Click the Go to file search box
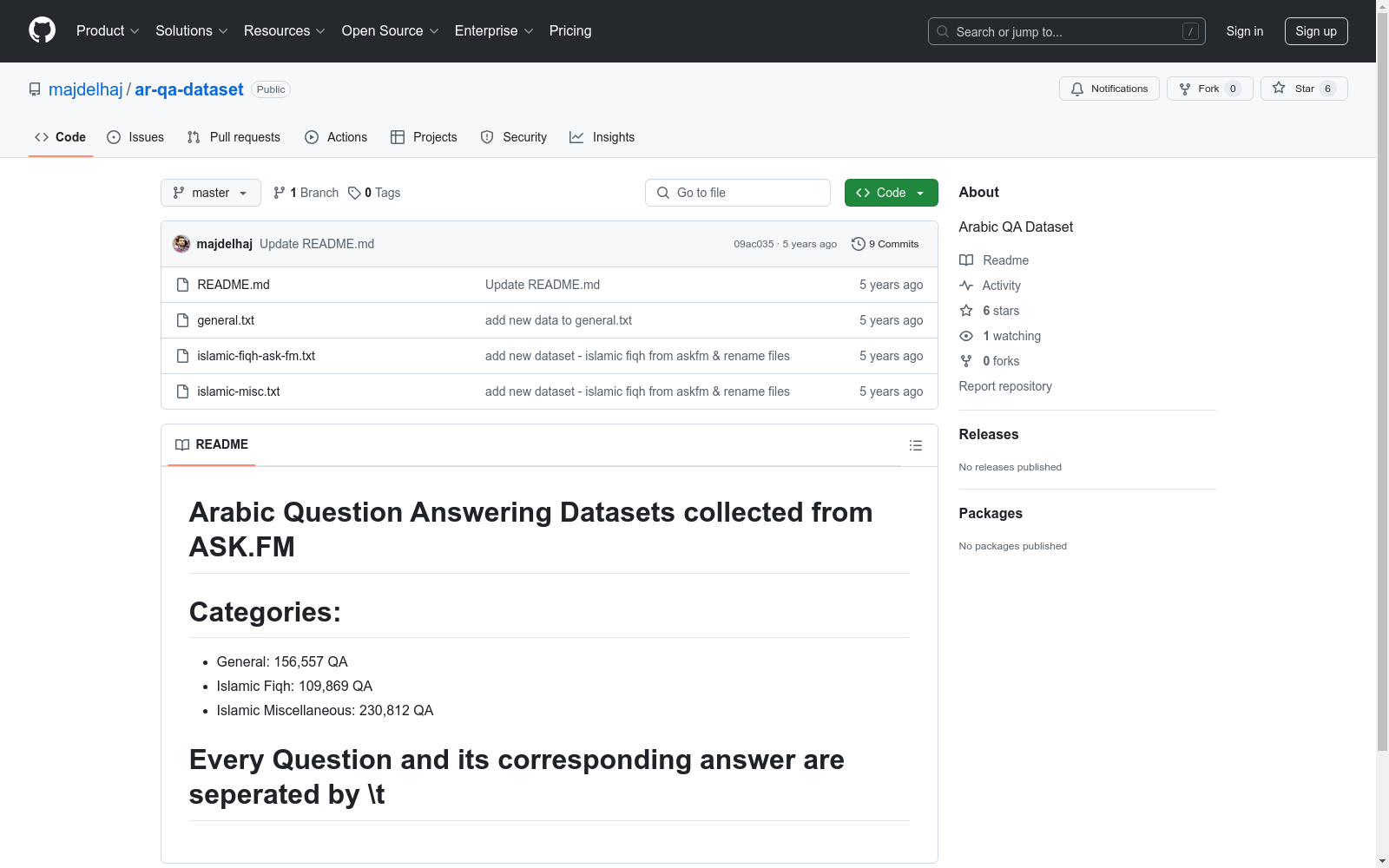The width and height of the screenshot is (1389, 868). [x=738, y=193]
